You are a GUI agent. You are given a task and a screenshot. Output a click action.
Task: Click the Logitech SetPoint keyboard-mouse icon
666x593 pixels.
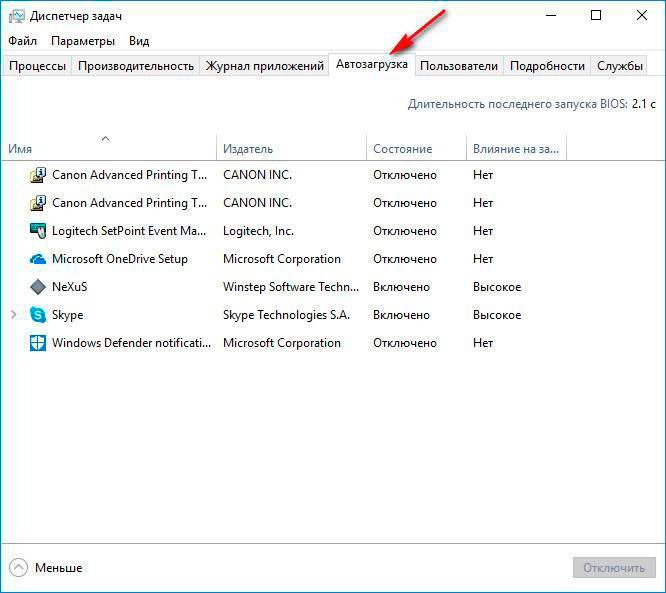[38, 231]
